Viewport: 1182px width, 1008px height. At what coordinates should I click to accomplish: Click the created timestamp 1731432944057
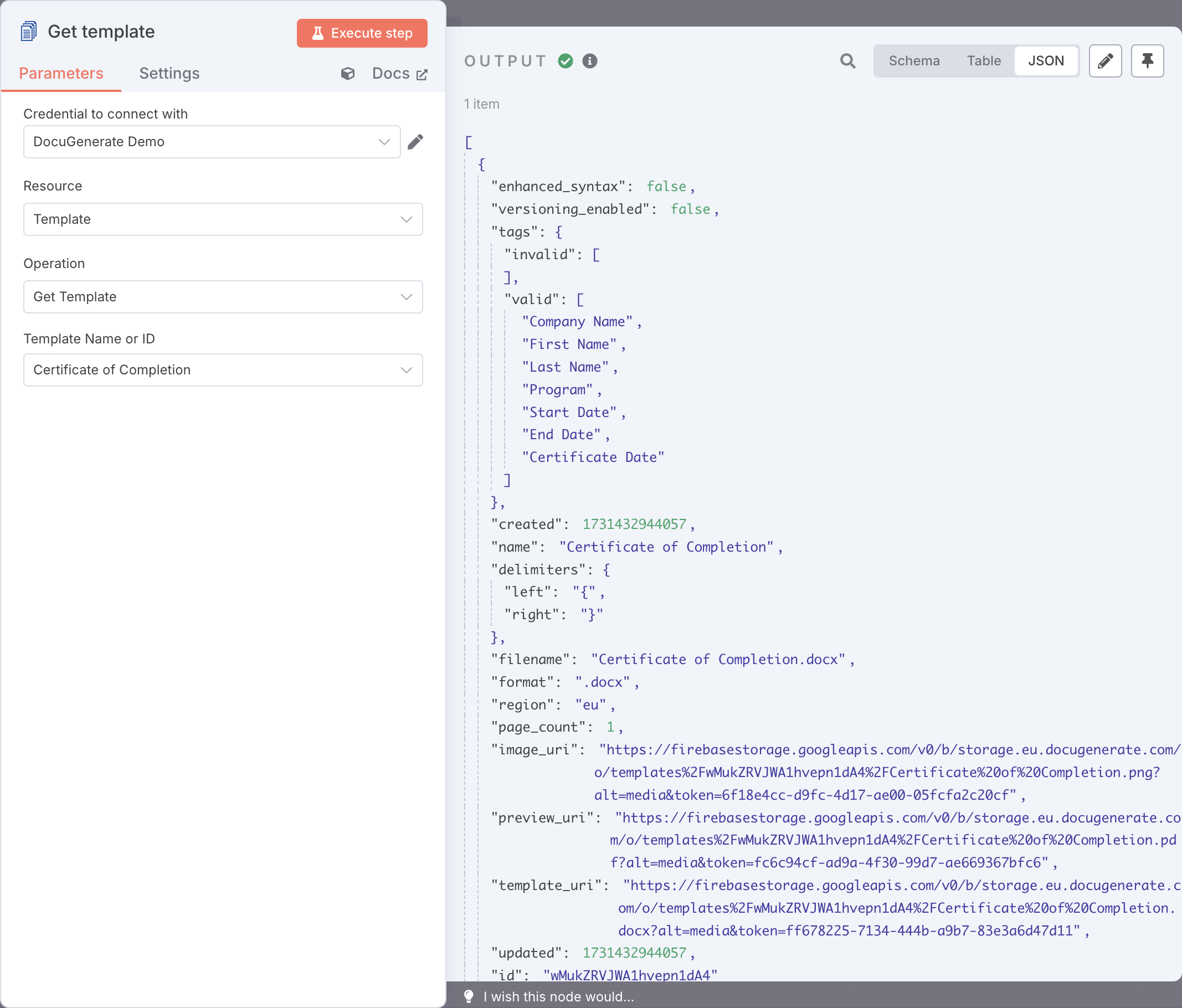point(634,524)
